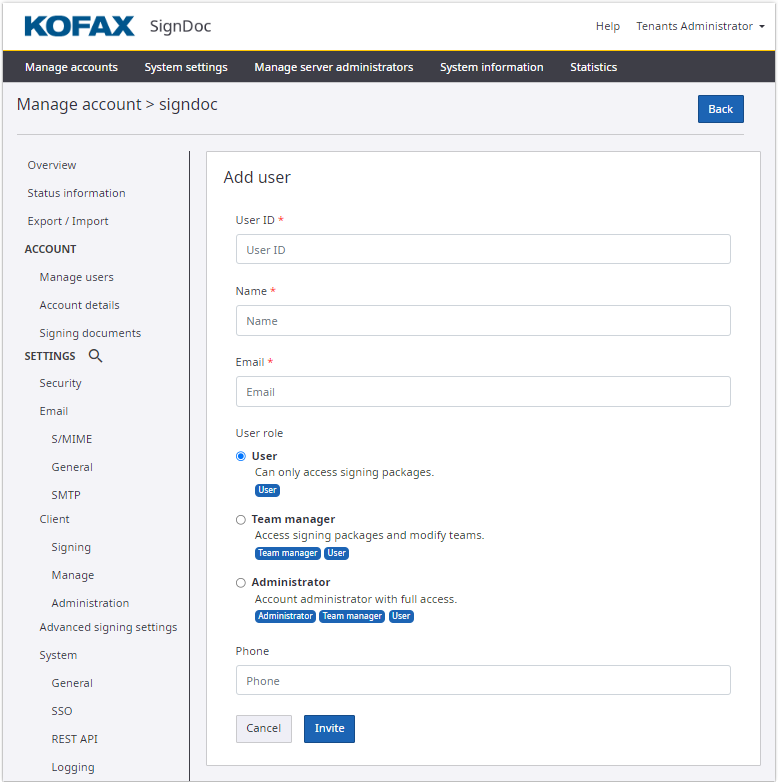The width and height of the screenshot is (778, 784).
Task: Focus the User ID input field
Action: coord(483,249)
